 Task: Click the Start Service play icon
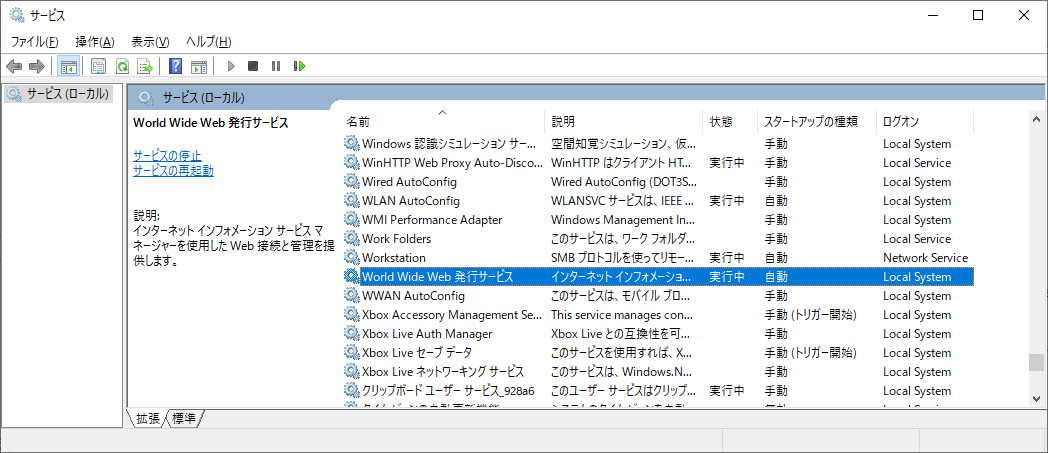[231, 66]
